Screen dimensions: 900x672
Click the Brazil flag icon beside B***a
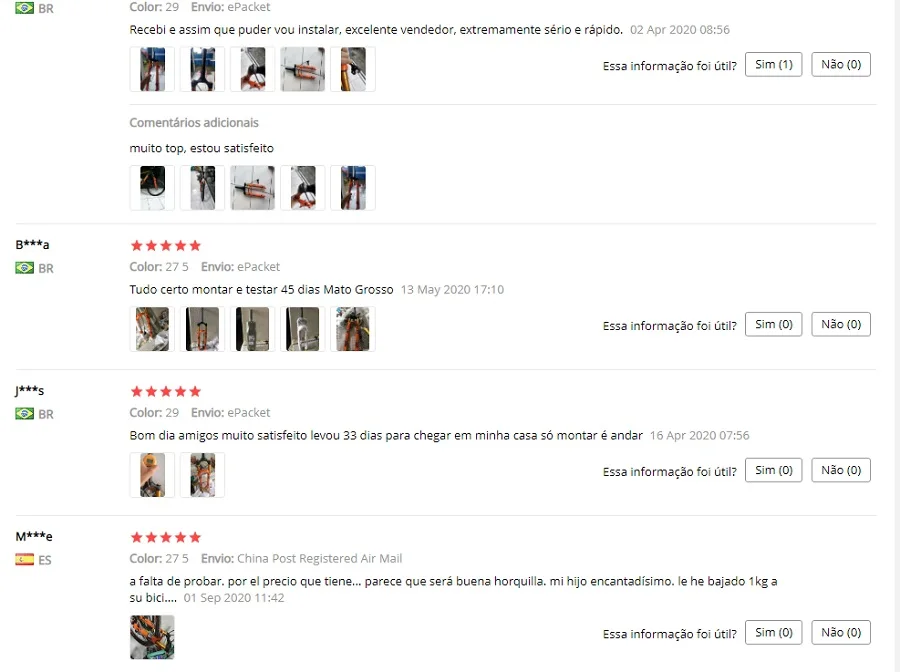(24, 268)
